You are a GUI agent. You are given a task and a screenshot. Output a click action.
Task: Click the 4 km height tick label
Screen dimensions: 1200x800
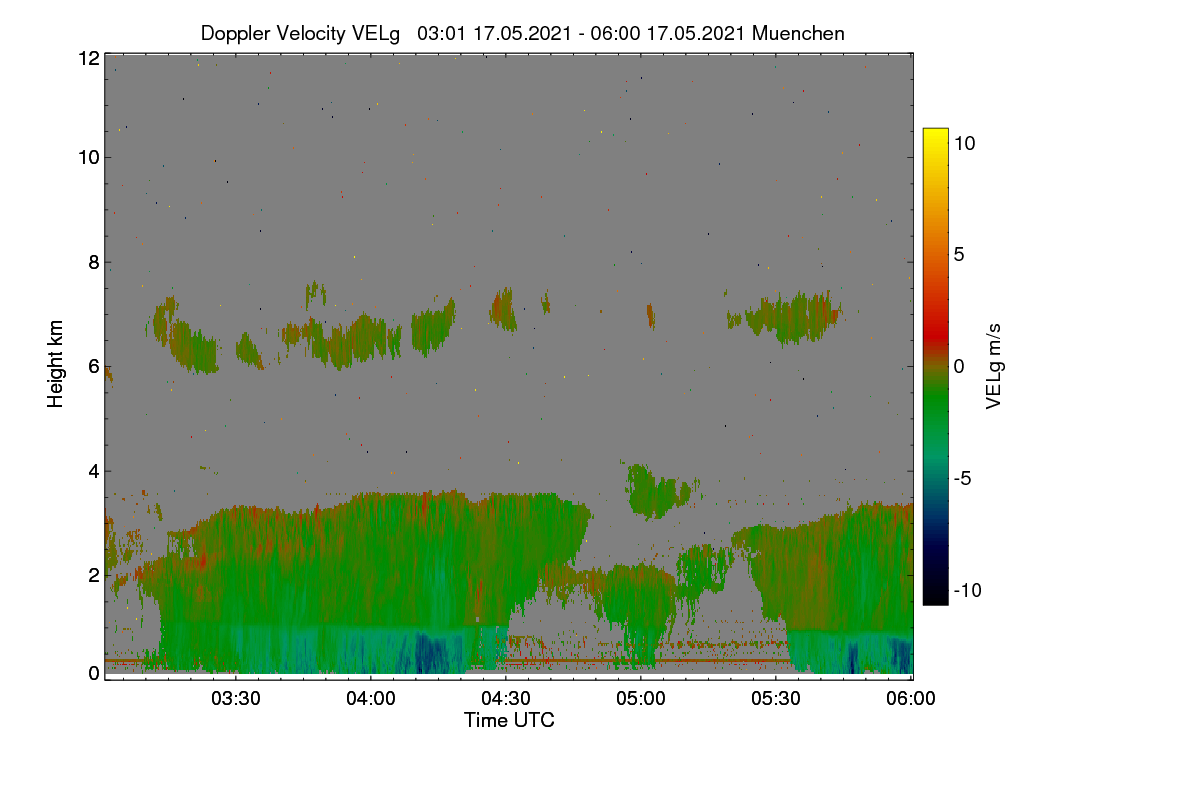pos(93,471)
